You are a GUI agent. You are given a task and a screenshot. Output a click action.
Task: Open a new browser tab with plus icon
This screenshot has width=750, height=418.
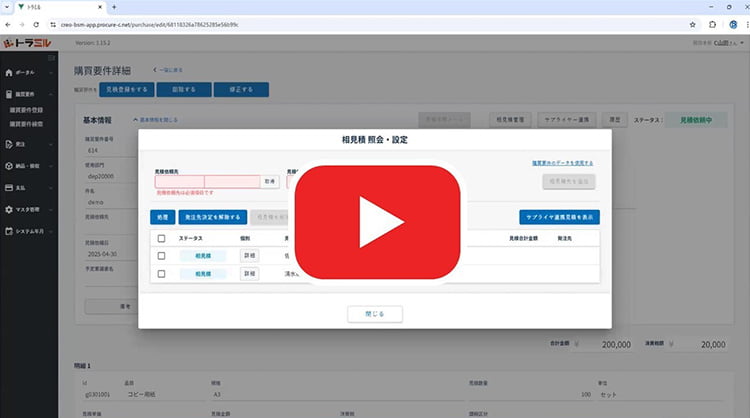click(114, 7)
